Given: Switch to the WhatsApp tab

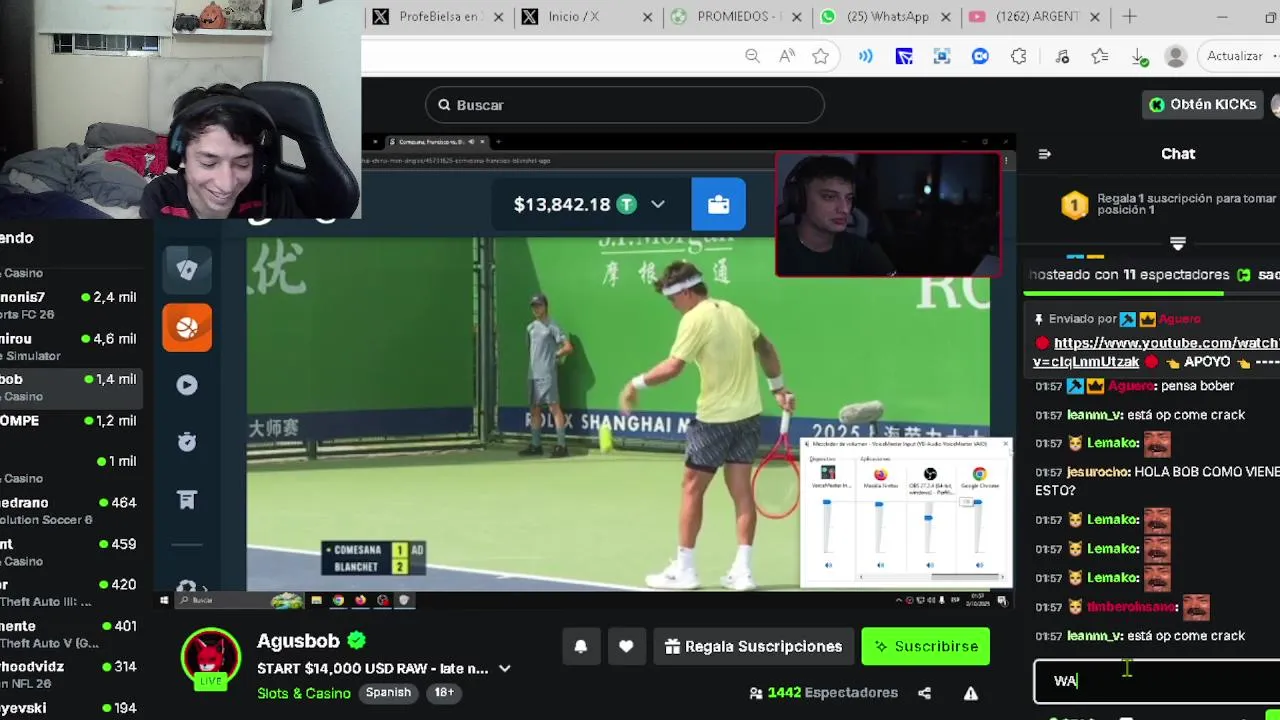Looking at the screenshot, I should tap(885, 17).
